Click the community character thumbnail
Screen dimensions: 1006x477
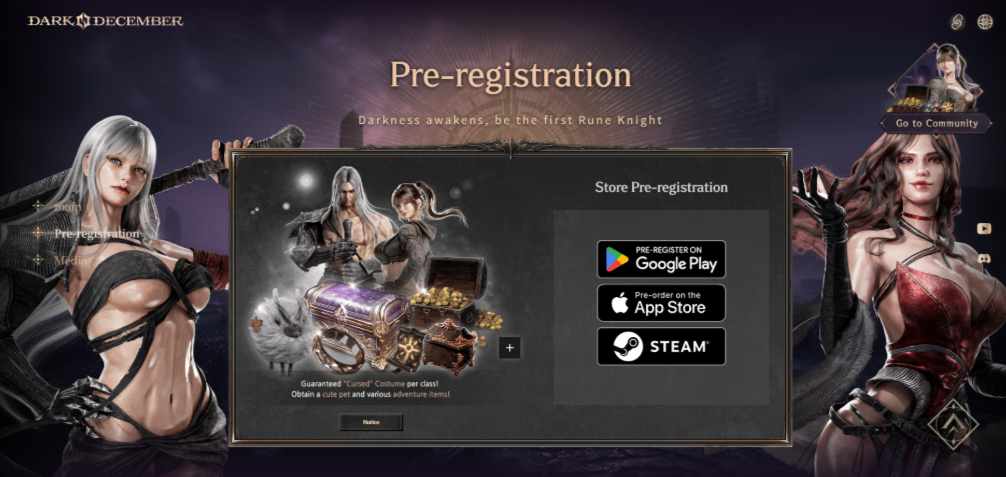coord(936,78)
